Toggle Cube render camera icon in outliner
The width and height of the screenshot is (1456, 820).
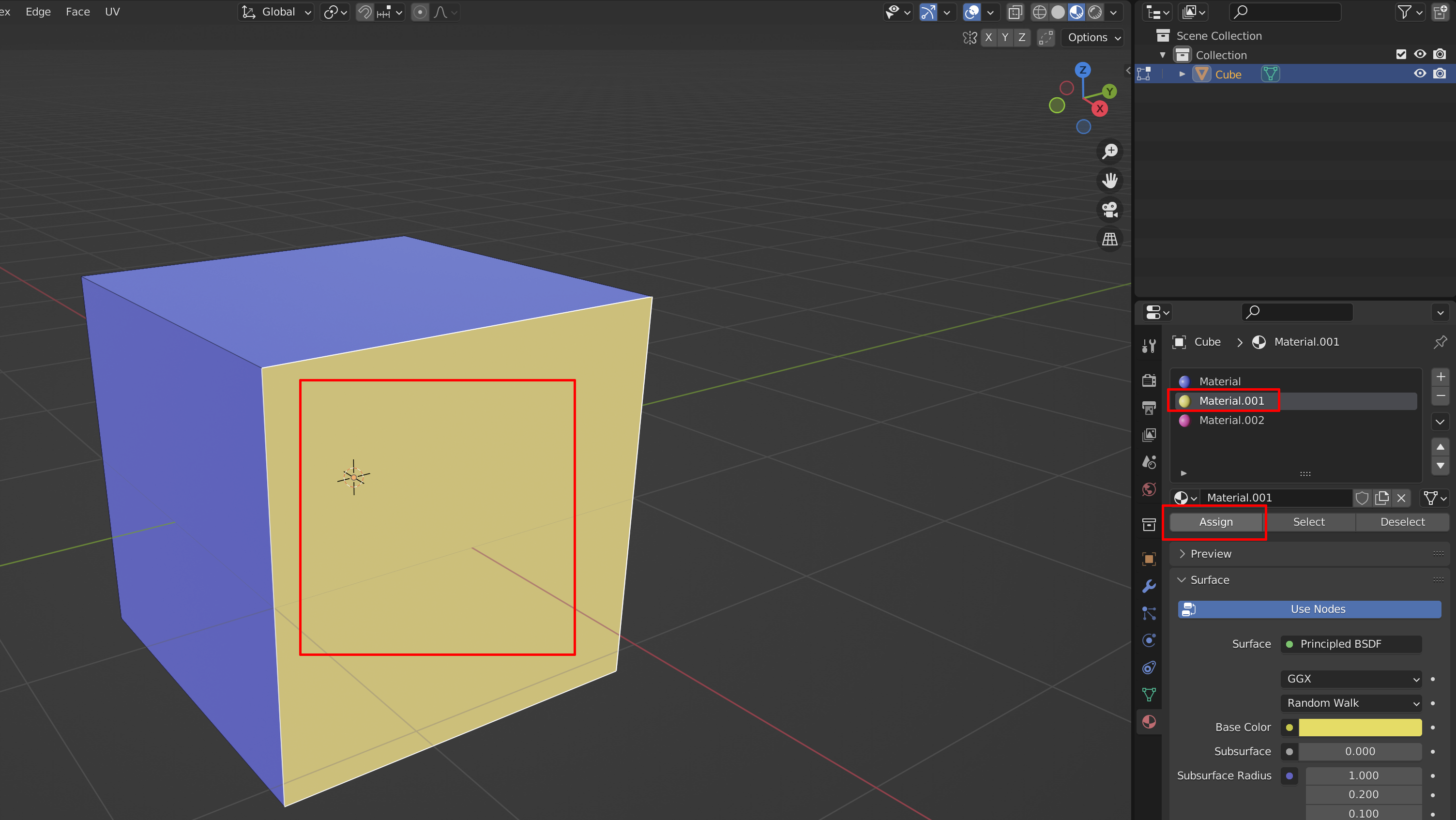pos(1440,74)
